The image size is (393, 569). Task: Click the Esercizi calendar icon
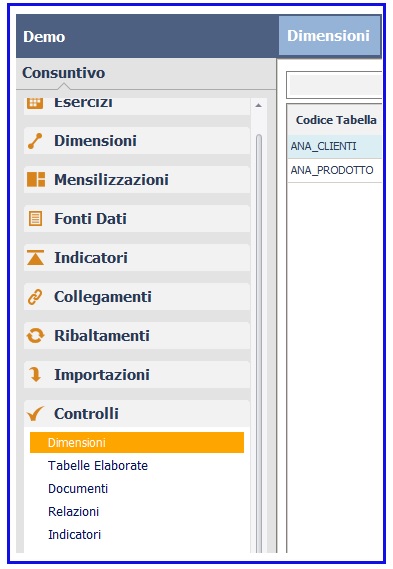click(x=35, y=103)
